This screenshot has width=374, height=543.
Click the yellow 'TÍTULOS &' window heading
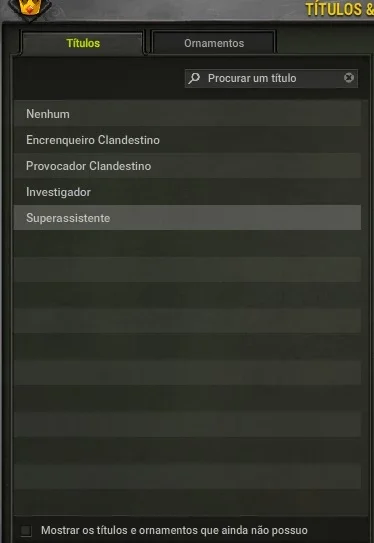point(339,9)
